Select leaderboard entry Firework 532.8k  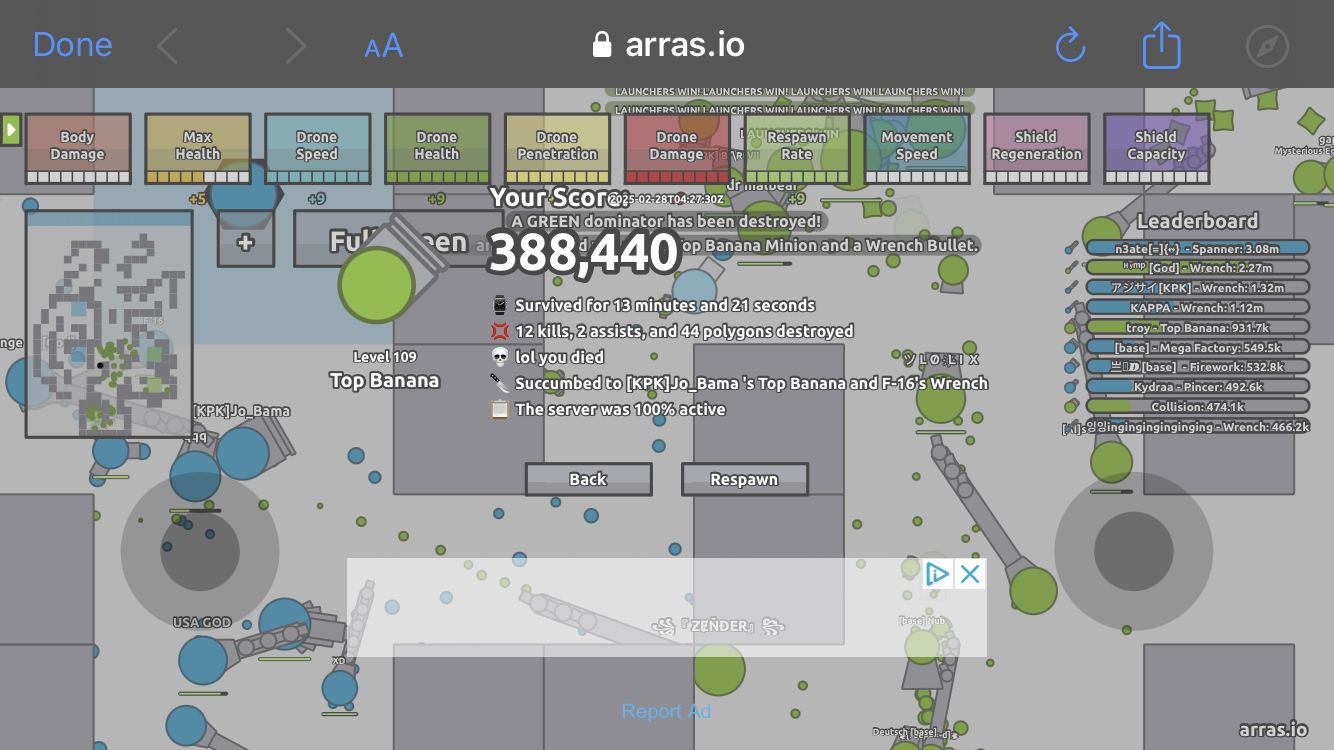point(1197,367)
